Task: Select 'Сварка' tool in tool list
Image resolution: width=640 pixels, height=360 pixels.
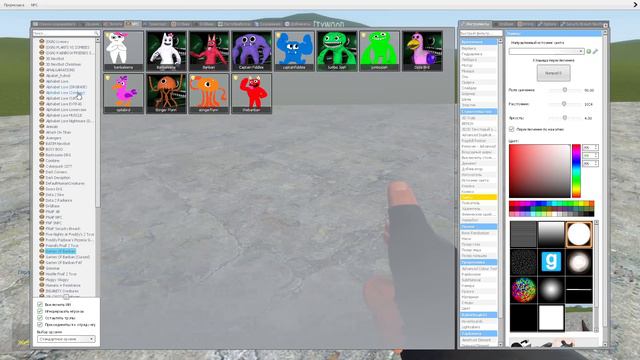Action: pyautogui.click(x=478, y=82)
